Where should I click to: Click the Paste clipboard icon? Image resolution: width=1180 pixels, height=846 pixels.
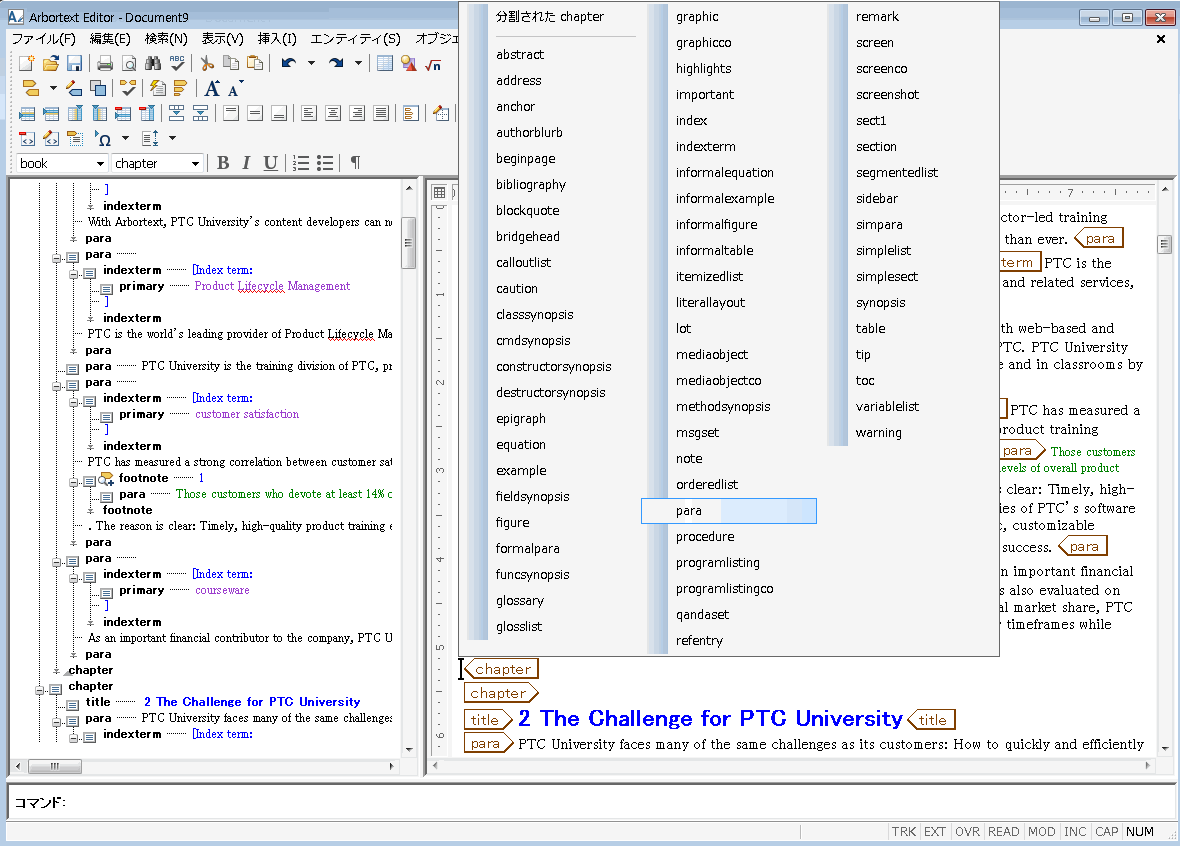click(x=255, y=63)
